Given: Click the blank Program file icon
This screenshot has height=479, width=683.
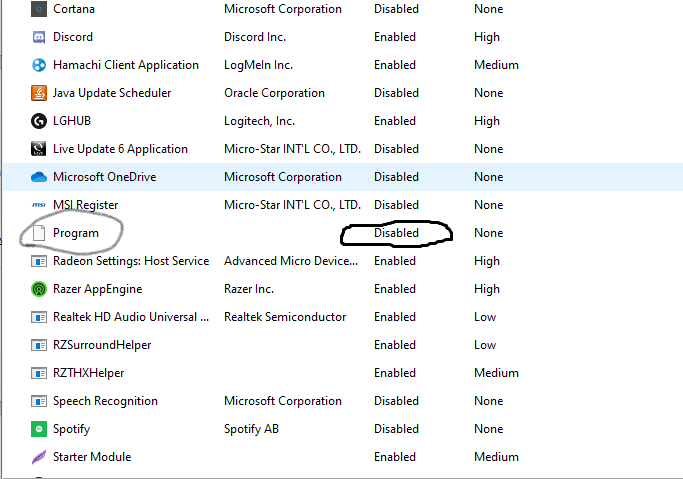Looking at the screenshot, I should coord(39,233).
